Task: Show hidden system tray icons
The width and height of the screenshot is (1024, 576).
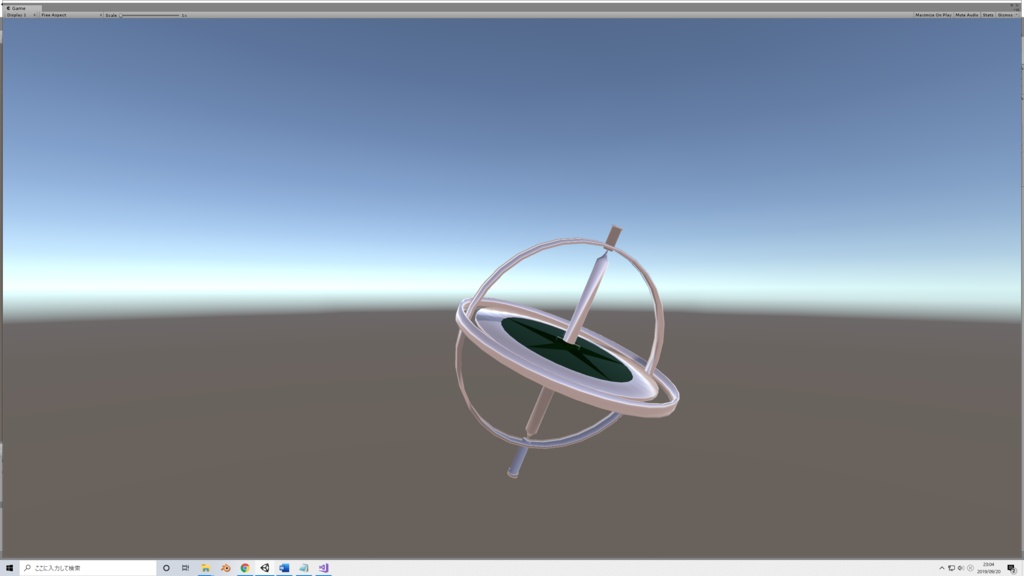Action: tap(942, 568)
